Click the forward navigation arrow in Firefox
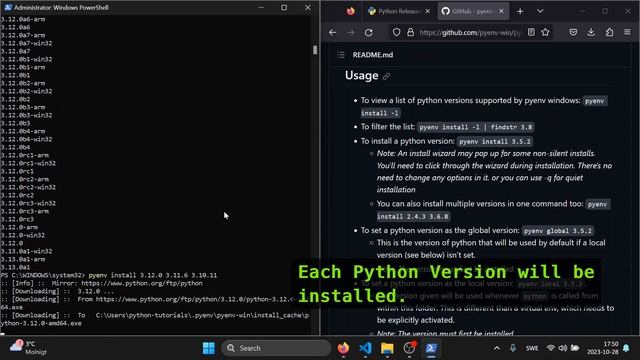 click(351, 32)
